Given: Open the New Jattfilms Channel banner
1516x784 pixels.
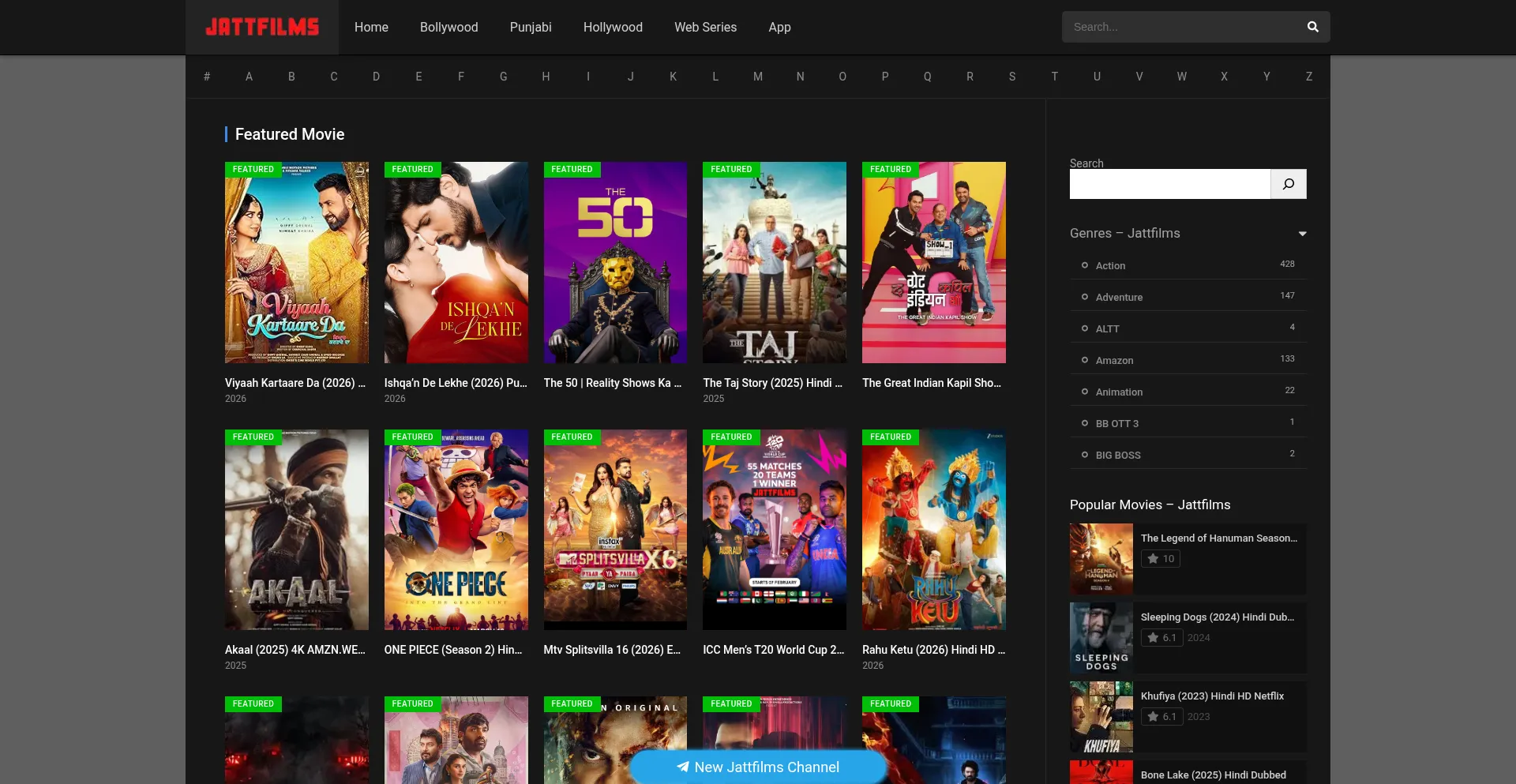Looking at the screenshot, I should [758, 767].
